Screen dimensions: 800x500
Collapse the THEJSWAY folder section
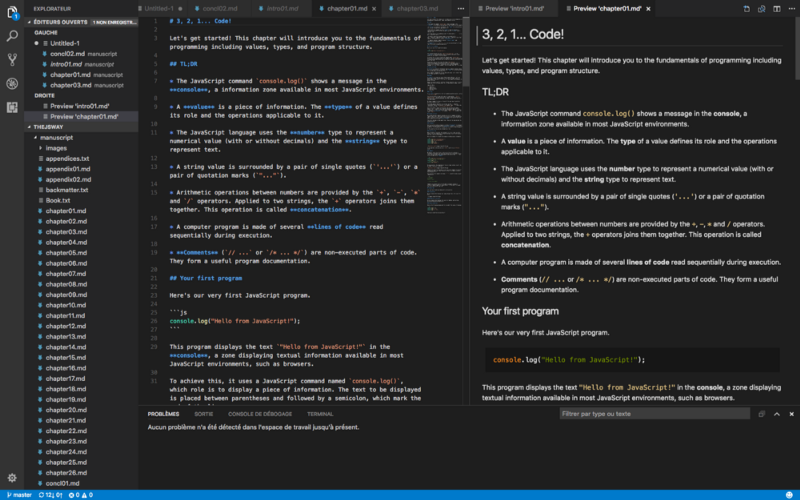pyautogui.click(x=81, y=127)
